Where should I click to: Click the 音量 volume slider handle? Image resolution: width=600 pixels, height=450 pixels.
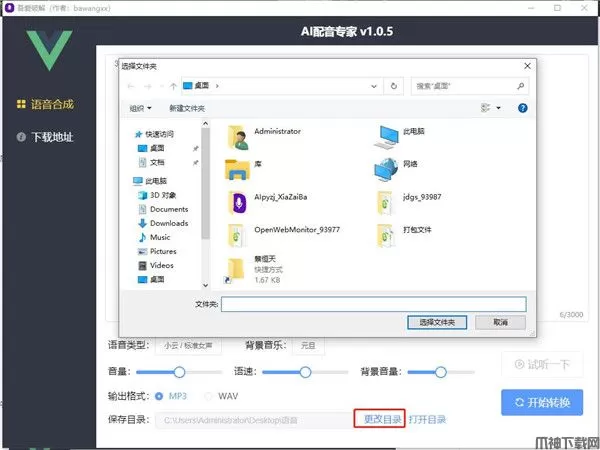179,372
